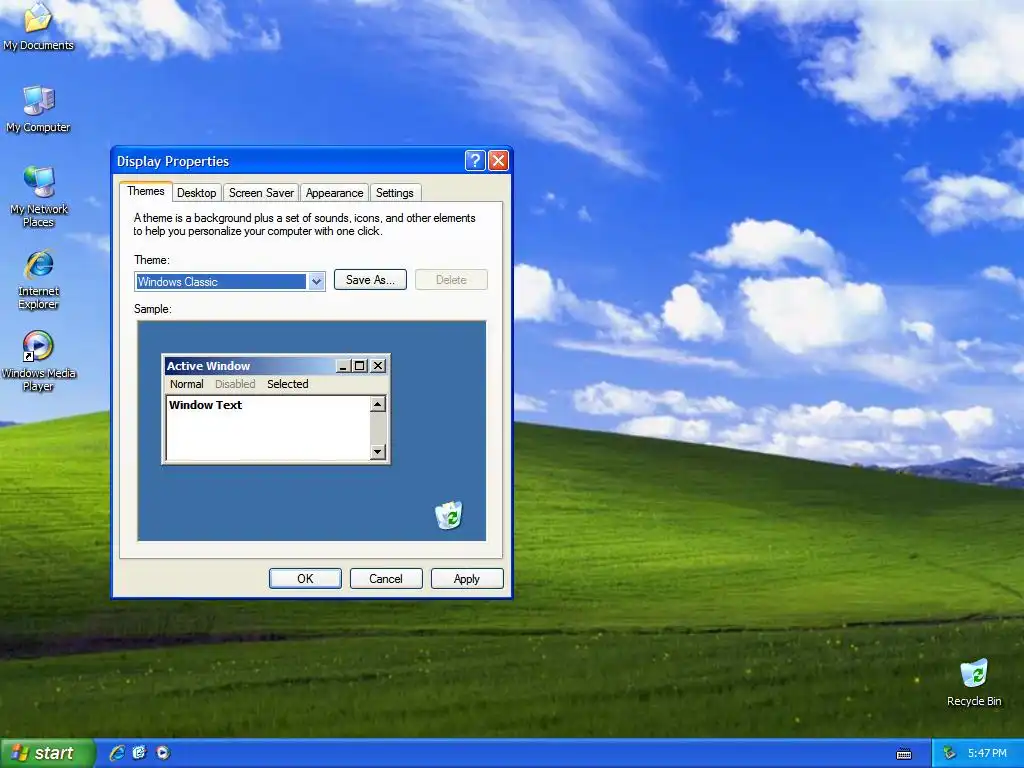Click the keyboard icon on the taskbar
The width and height of the screenshot is (1024, 768).
coord(904,754)
